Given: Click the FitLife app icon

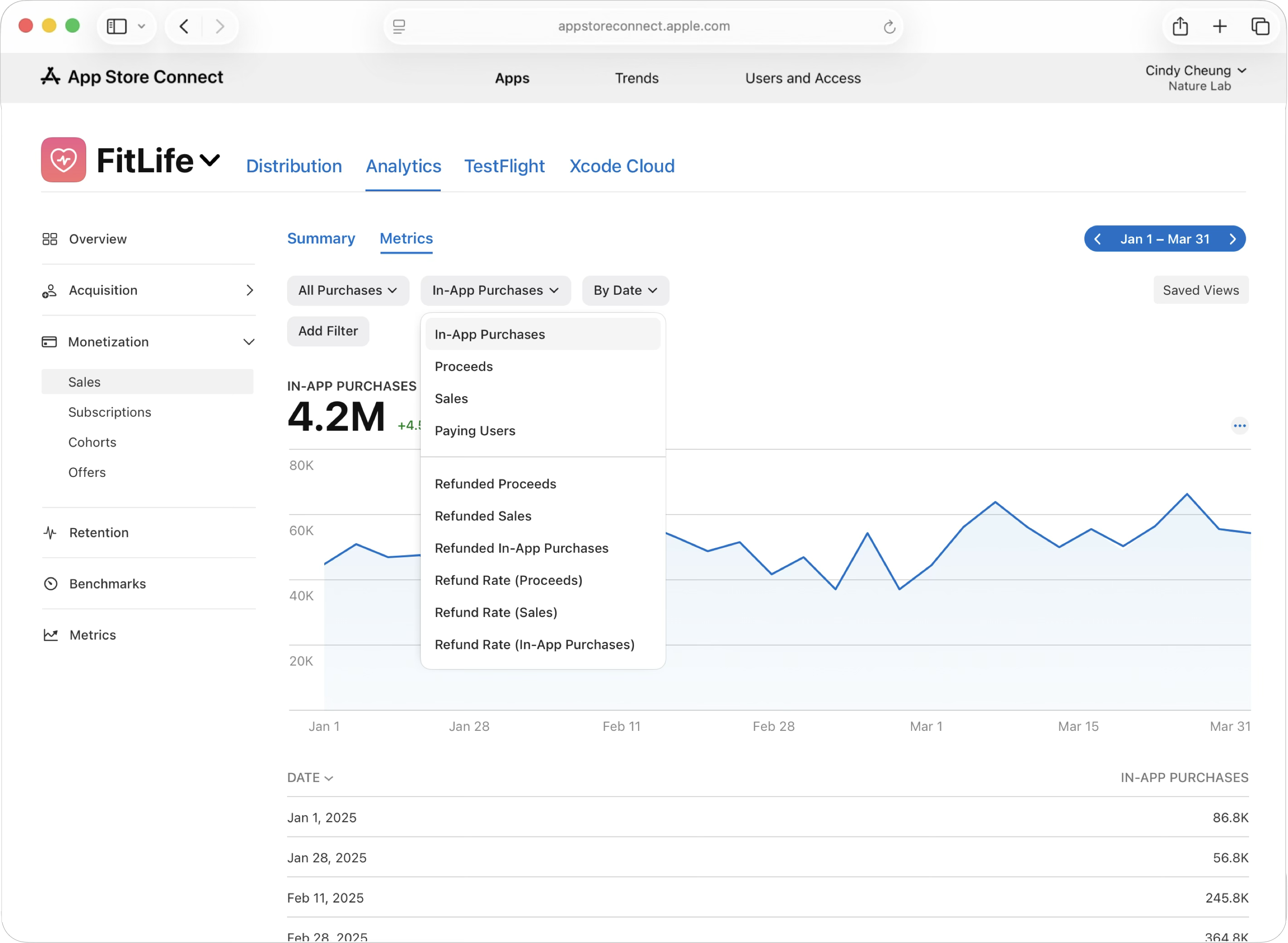Looking at the screenshot, I should pos(63,160).
